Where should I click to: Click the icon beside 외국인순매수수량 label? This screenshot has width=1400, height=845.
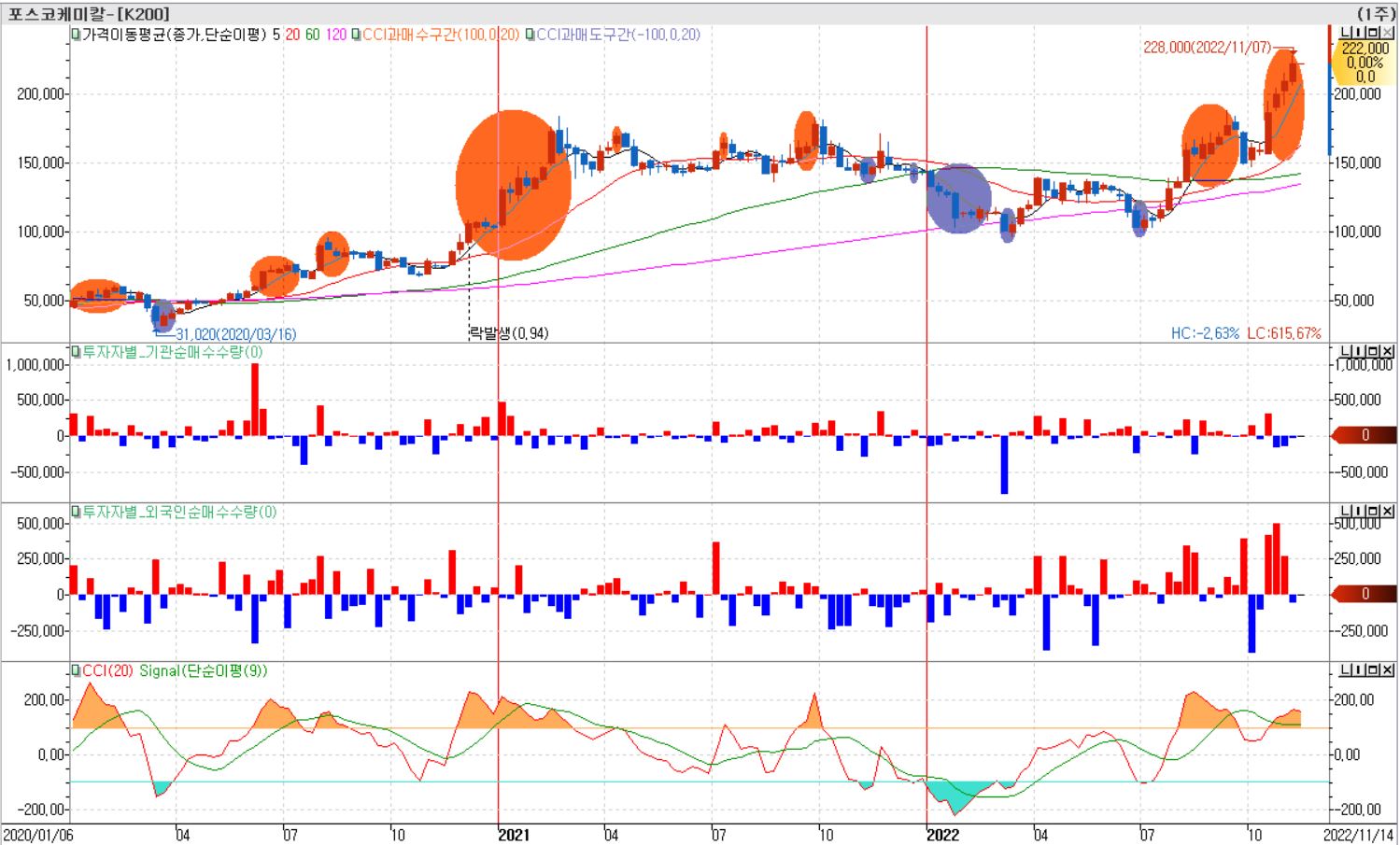(x=76, y=512)
